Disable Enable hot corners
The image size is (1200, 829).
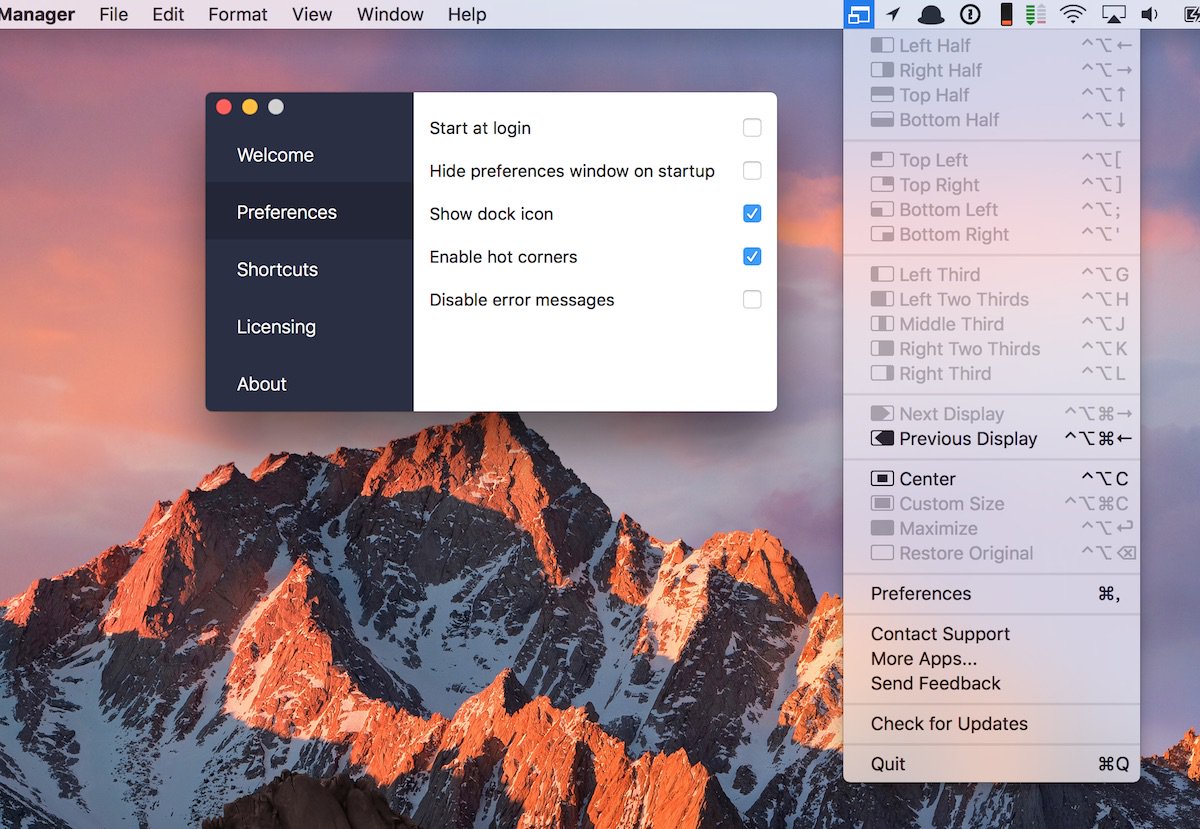[x=751, y=257]
